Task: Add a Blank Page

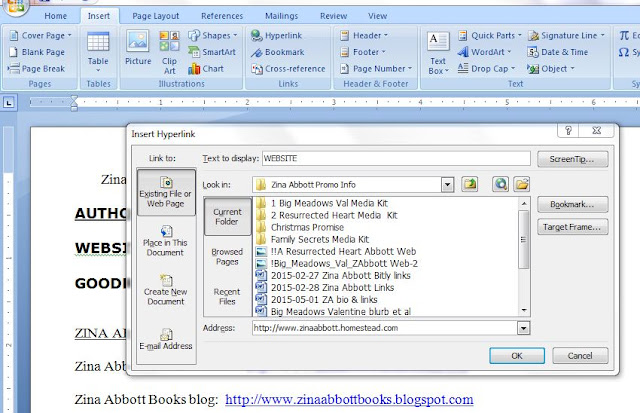Action: pyautogui.click(x=37, y=52)
